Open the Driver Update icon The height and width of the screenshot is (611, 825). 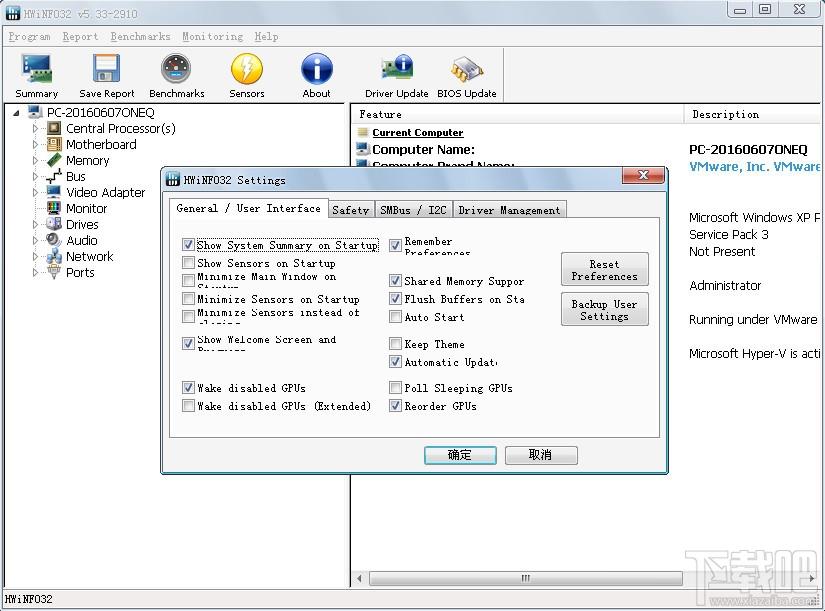pos(396,70)
